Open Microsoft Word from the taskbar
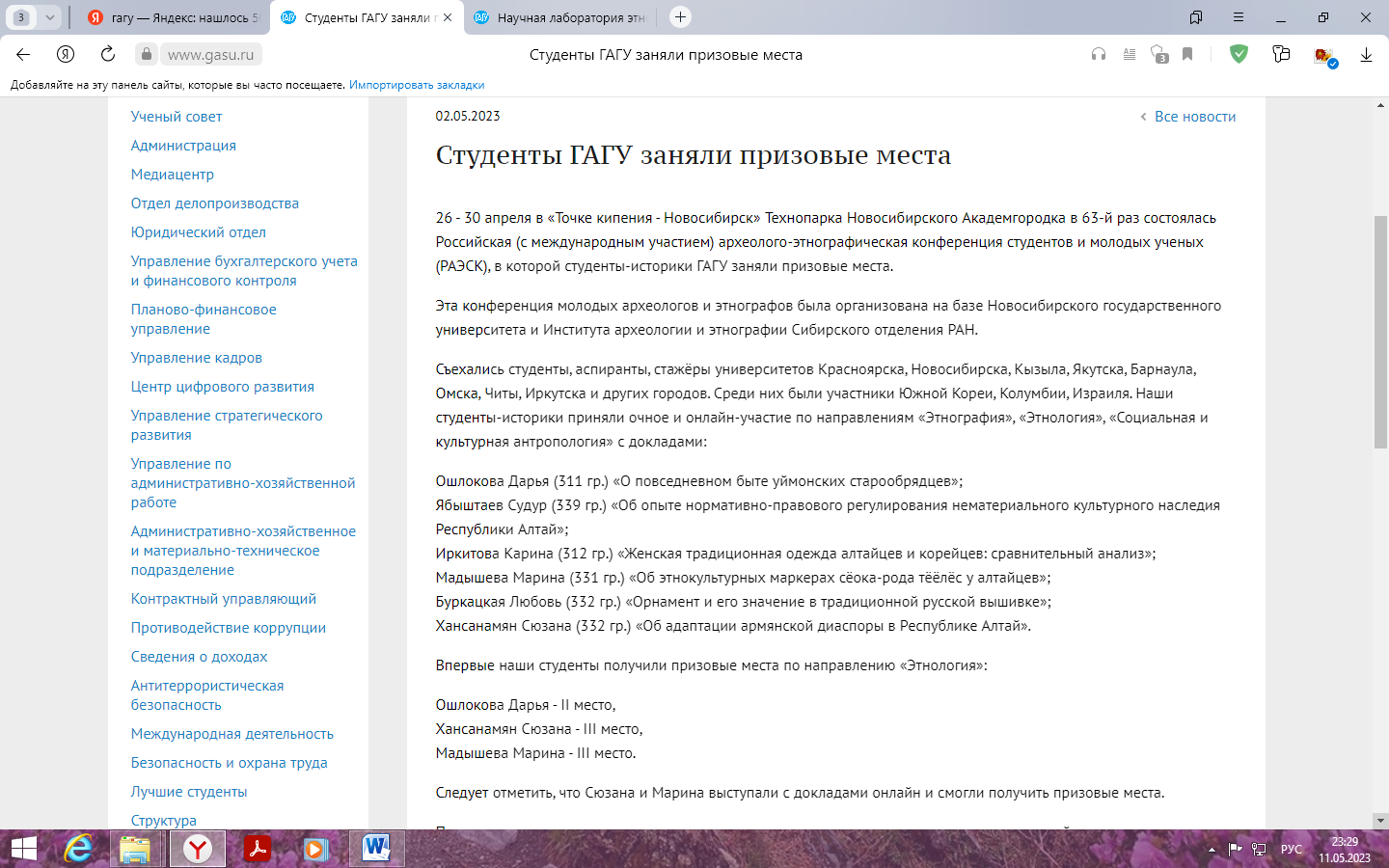Viewport: 1389px width, 868px height. [x=376, y=849]
